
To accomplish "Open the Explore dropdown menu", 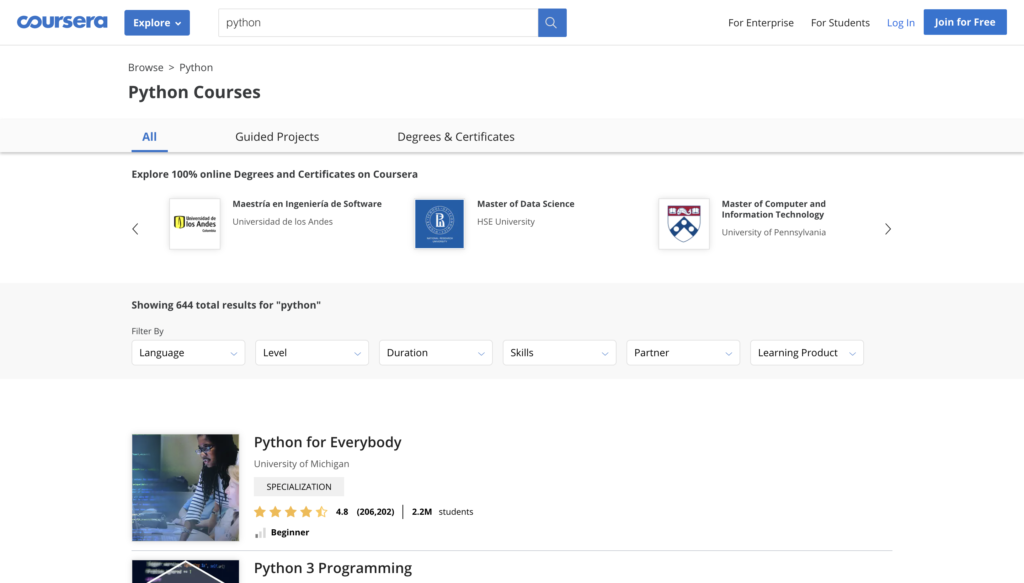I will [157, 23].
